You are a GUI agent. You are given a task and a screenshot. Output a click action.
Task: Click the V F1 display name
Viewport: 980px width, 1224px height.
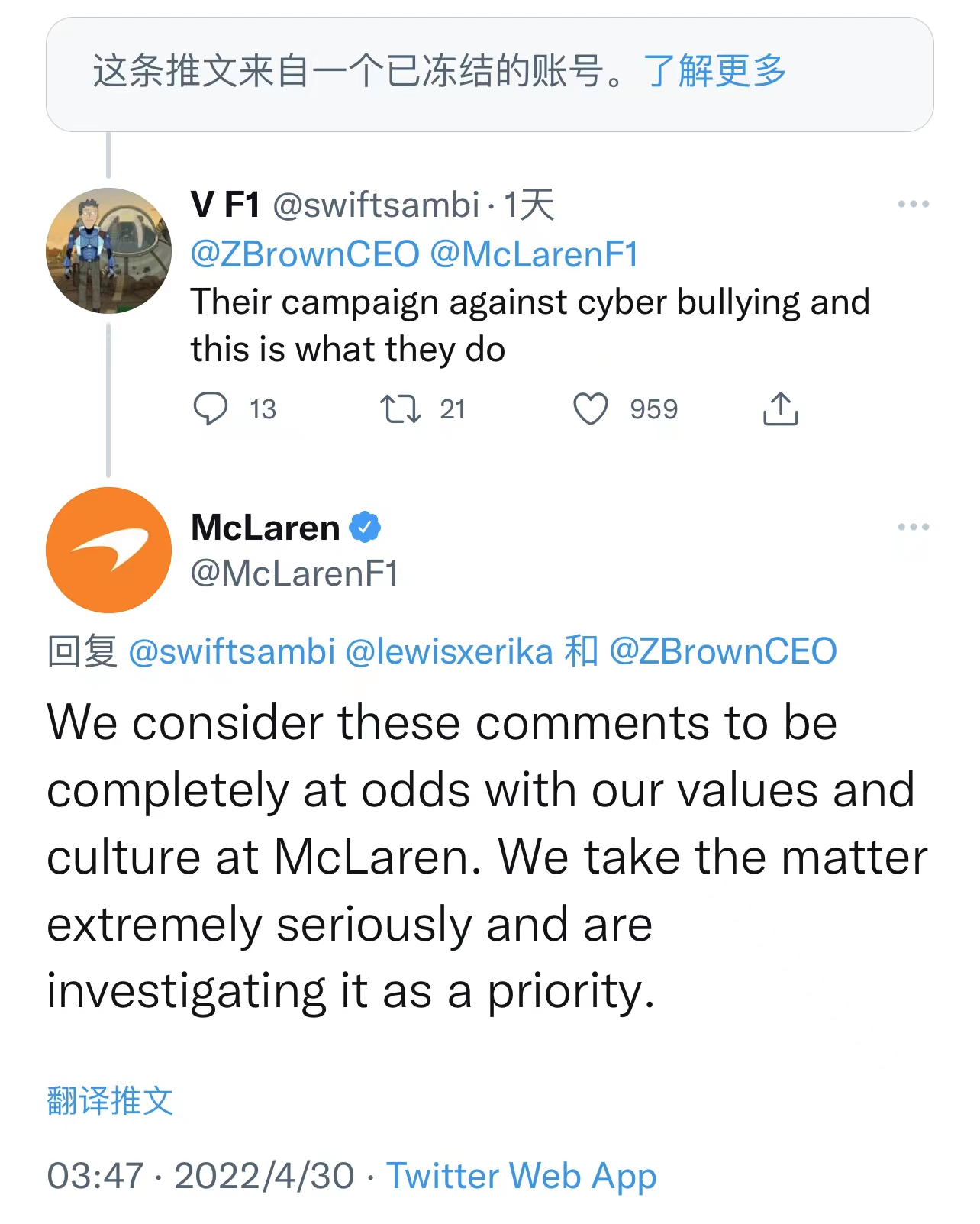[x=225, y=205]
